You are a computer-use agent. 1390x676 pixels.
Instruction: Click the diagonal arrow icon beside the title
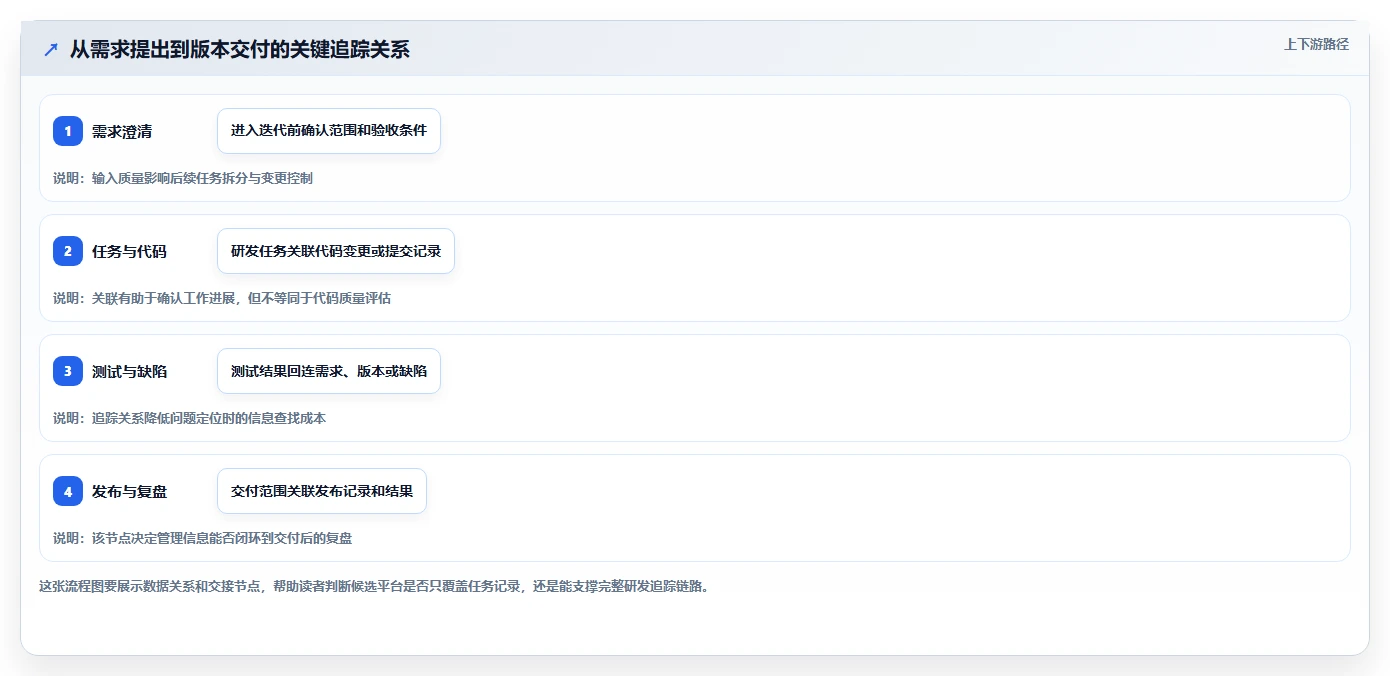(x=51, y=50)
